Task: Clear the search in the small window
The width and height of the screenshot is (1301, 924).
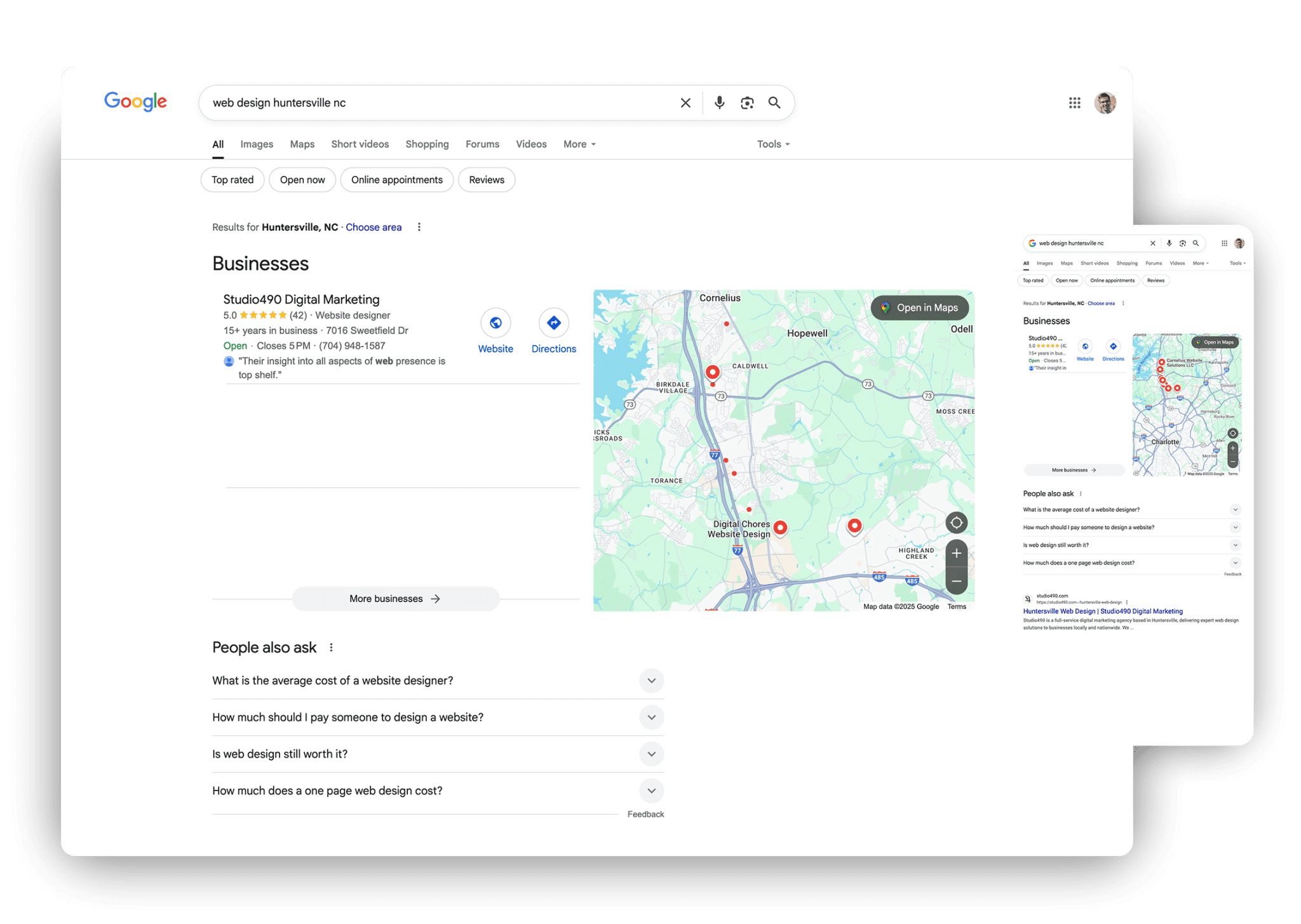Action: pyautogui.click(x=1152, y=243)
